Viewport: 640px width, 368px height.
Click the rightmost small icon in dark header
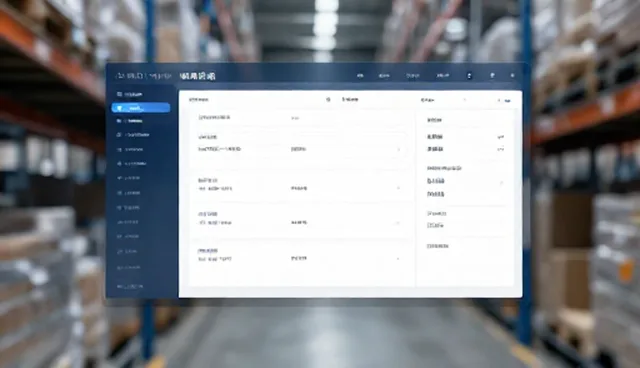coord(512,75)
